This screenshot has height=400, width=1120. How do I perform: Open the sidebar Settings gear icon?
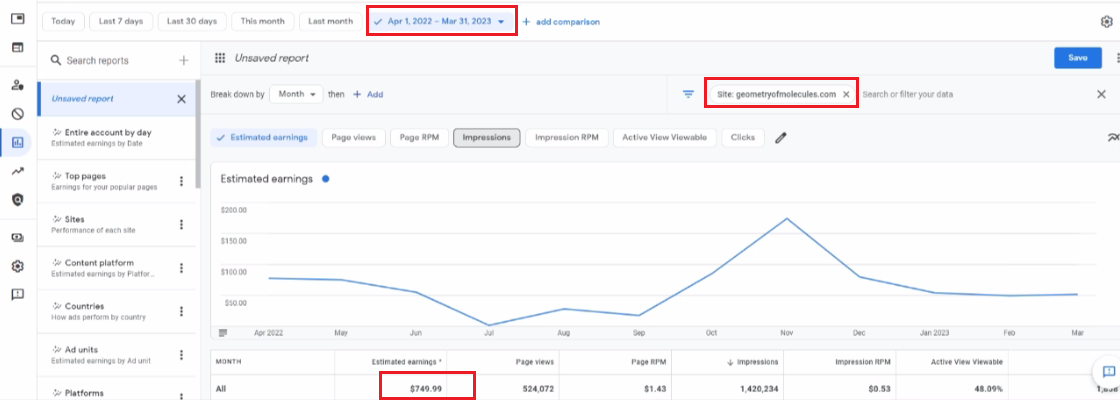[18, 266]
